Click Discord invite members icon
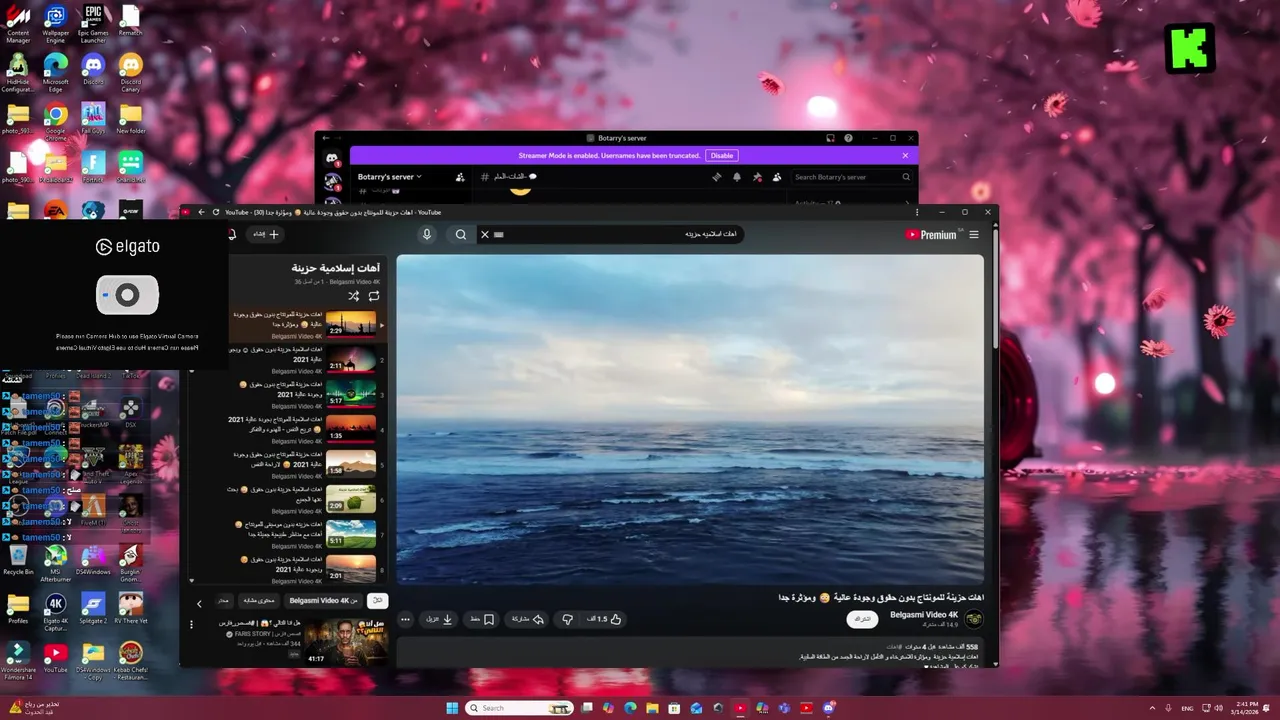Image resolution: width=1280 pixels, height=720 pixels. (x=460, y=177)
